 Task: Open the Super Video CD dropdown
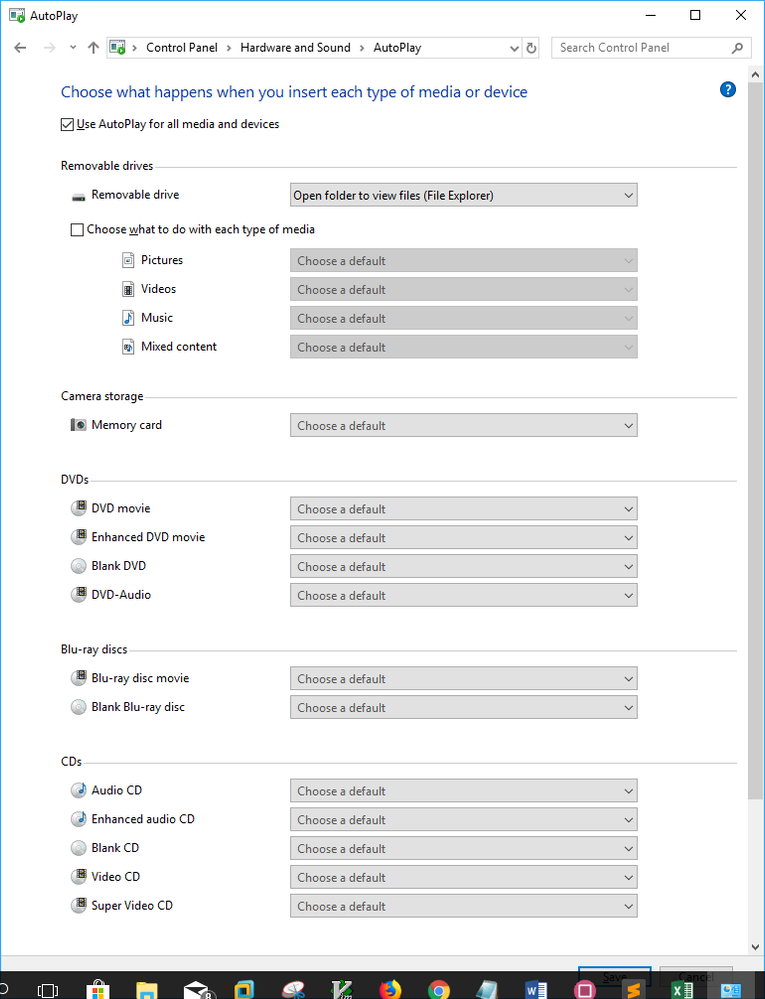click(x=464, y=907)
